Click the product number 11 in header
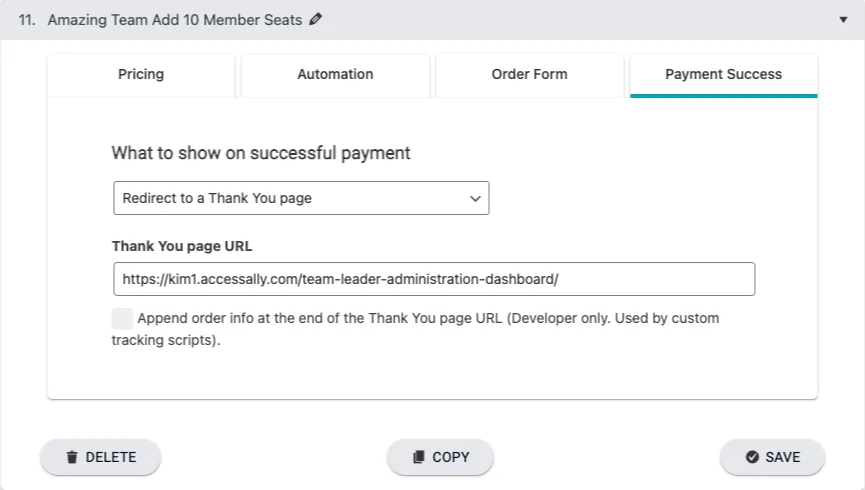The width and height of the screenshot is (865, 490). pos(27,19)
